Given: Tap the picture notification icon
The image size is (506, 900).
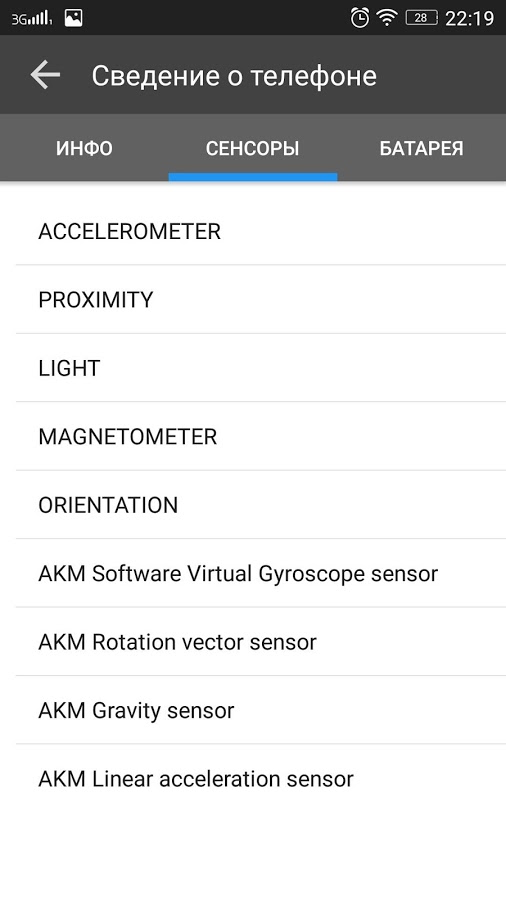Looking at the screenshot, I should tap(73, 18).
